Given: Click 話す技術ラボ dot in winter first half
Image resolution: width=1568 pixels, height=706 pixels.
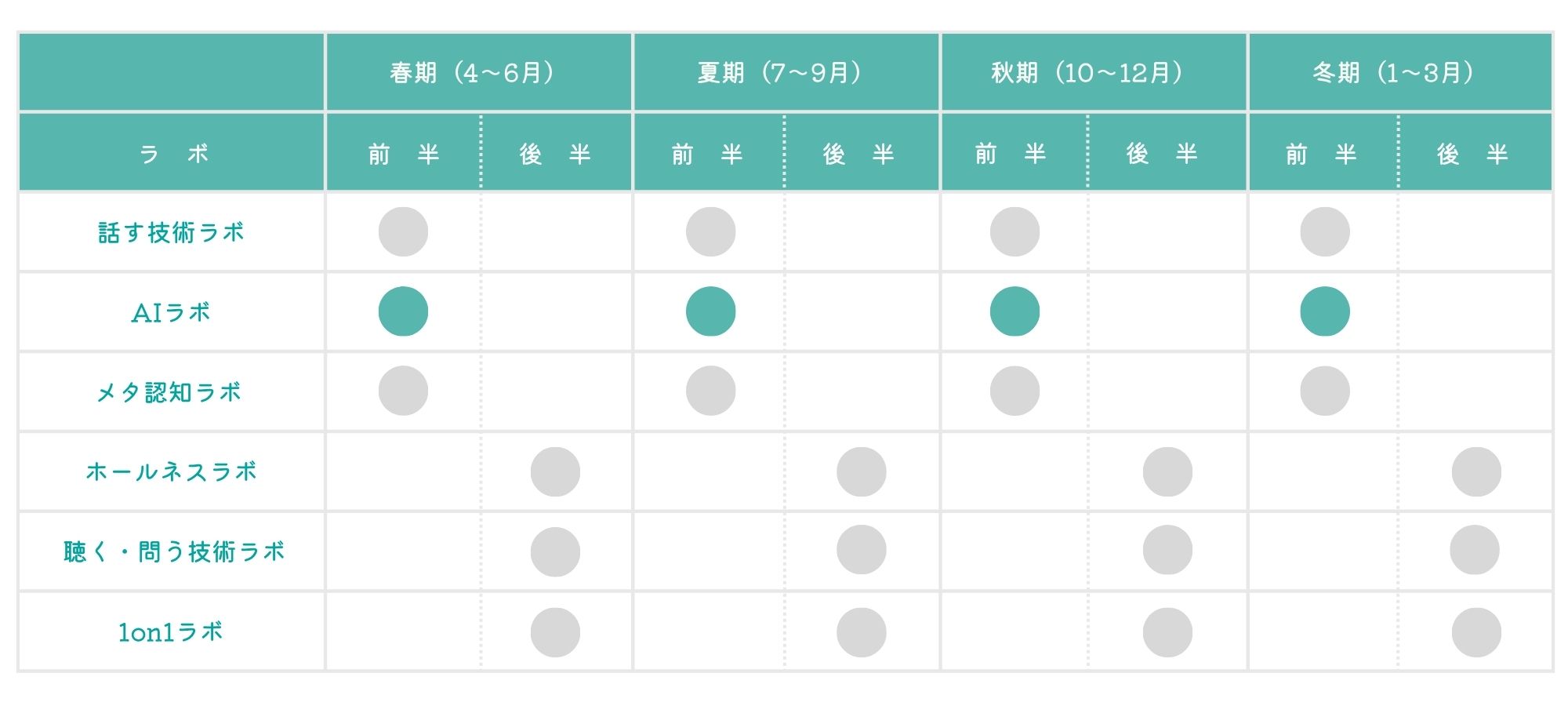Looking at the screenshot, I should click(1325, 231).
